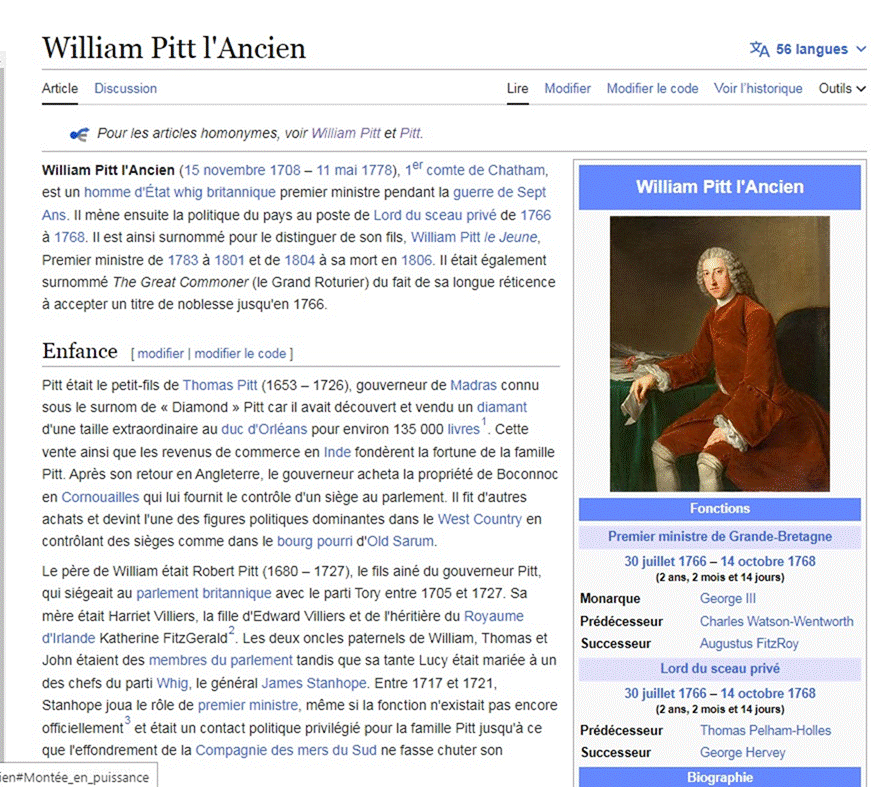874x787 pixels.
Task: Click the homonymy disambiguation icon
Action: tap(79, 134)
